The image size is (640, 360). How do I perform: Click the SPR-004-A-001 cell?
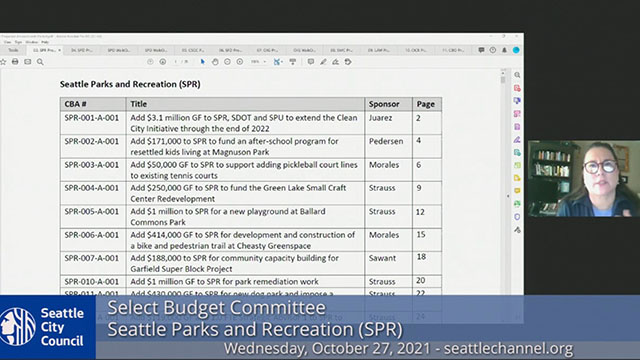(93, 193)
